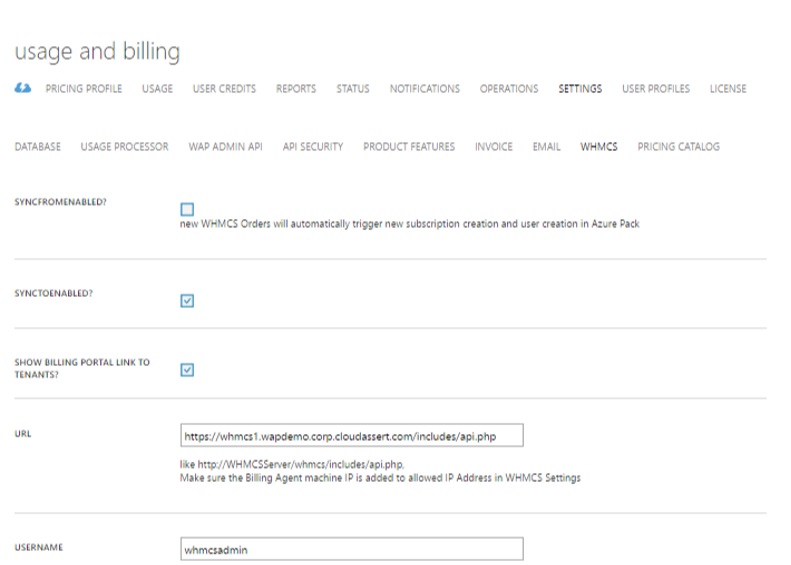Click the USERNAME field label
Image resolution: width=791 pixels, height=565 pixels.
39,547
